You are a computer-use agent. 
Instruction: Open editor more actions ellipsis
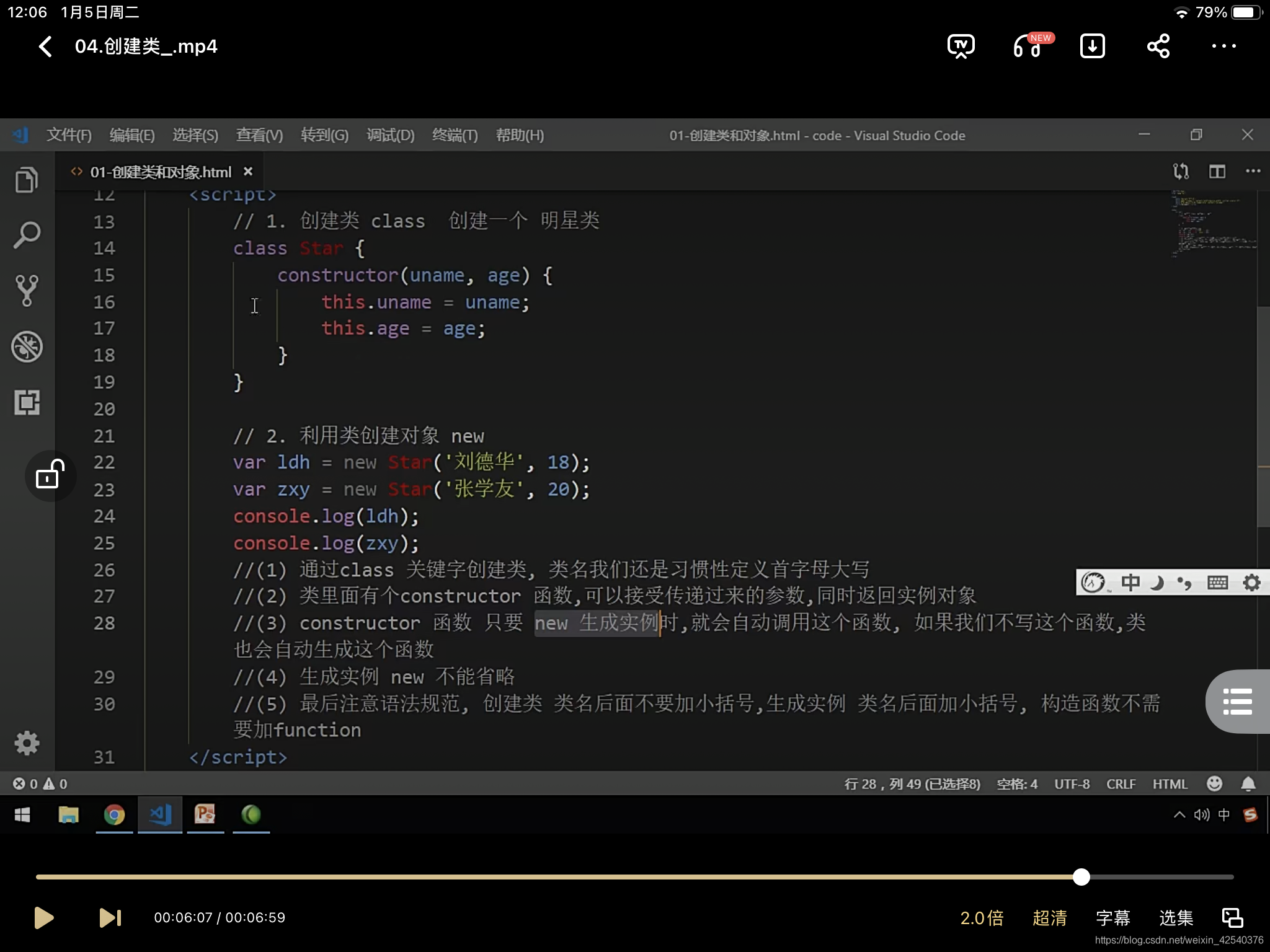(1253, 171)
